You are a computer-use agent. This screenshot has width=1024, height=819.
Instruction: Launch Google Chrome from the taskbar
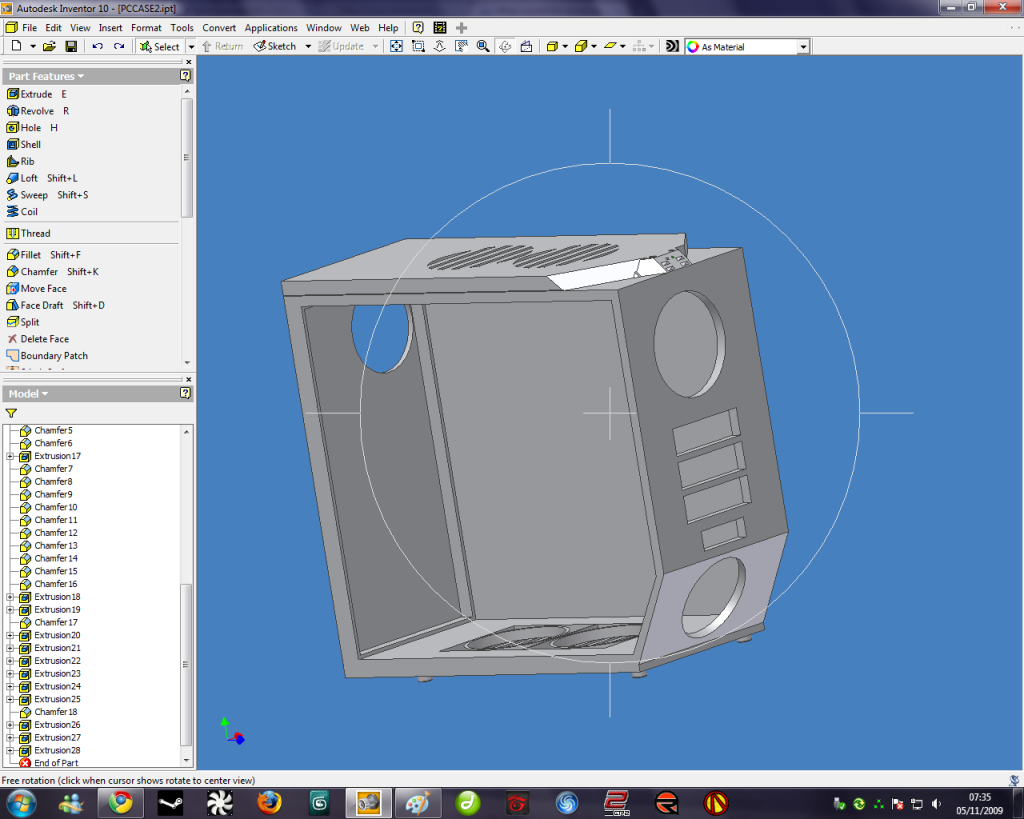pyautogui.click(x=120, y=803)
